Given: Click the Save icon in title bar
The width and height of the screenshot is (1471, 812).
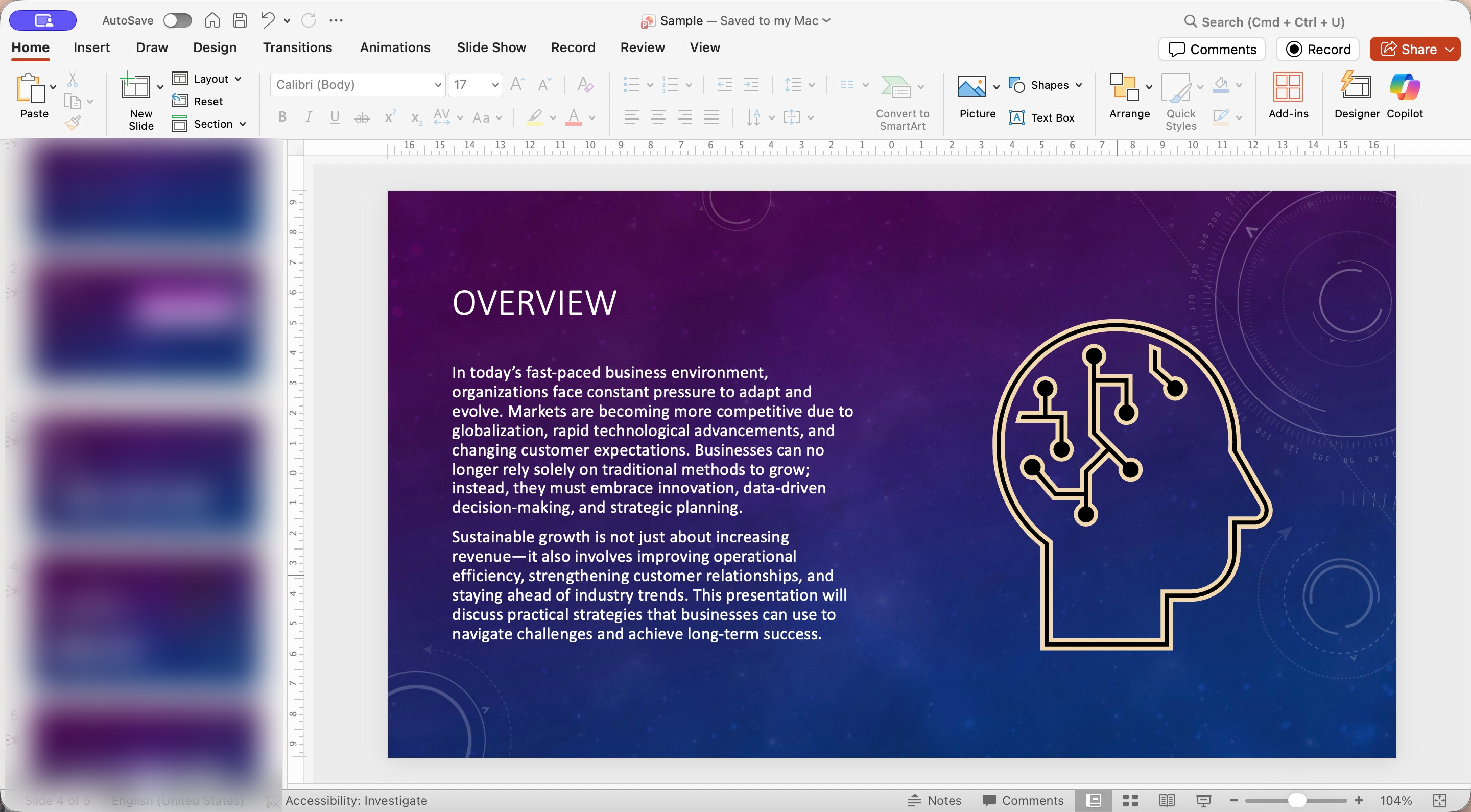Looking at the screenshot, I should (240, 20).
